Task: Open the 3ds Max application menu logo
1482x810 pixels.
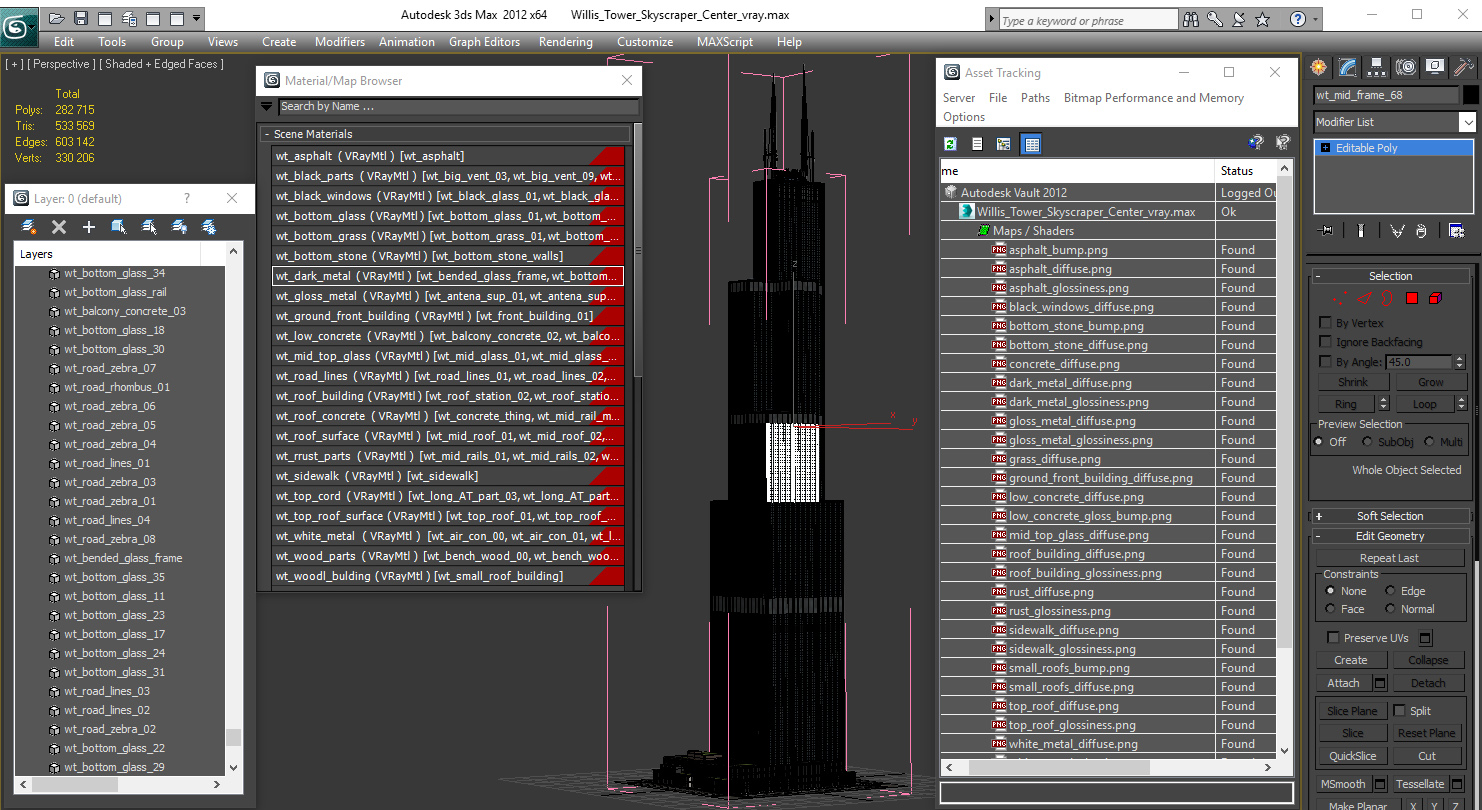Action: 19,26
